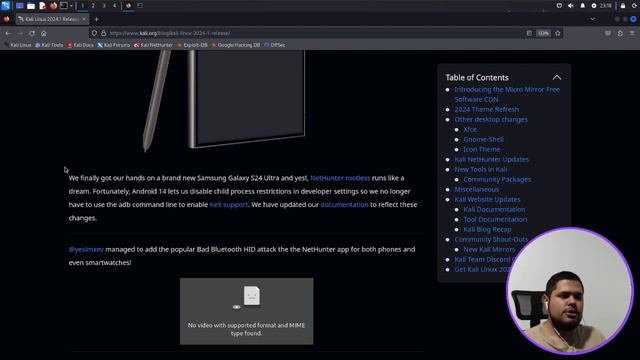Open the notifications bell icon
The height and width of the screenshot is (360, 640).
click(582, 6)
